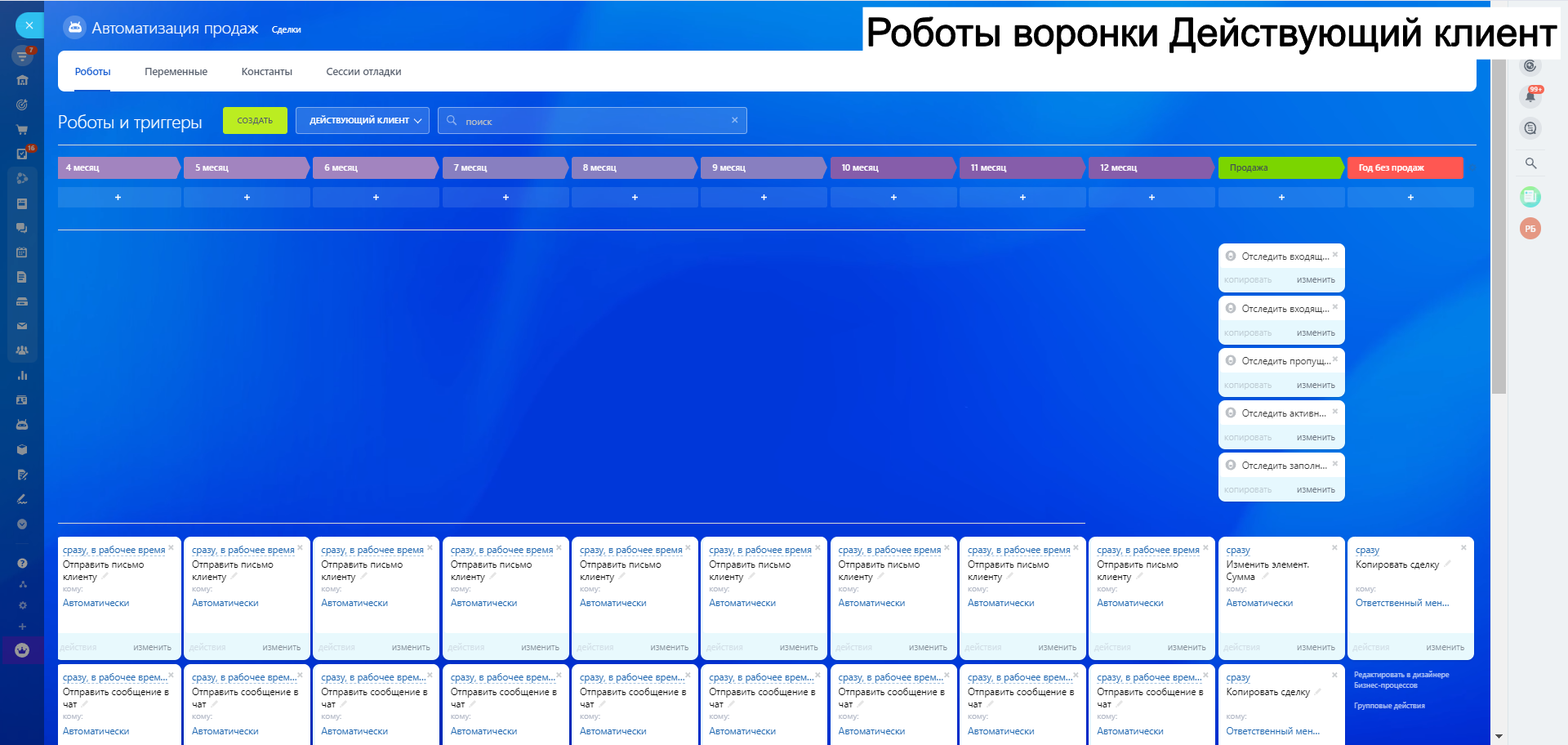The image size is (1568, 745).
Task: Open the settings gear icon in left sidebar
Action: 22,605
